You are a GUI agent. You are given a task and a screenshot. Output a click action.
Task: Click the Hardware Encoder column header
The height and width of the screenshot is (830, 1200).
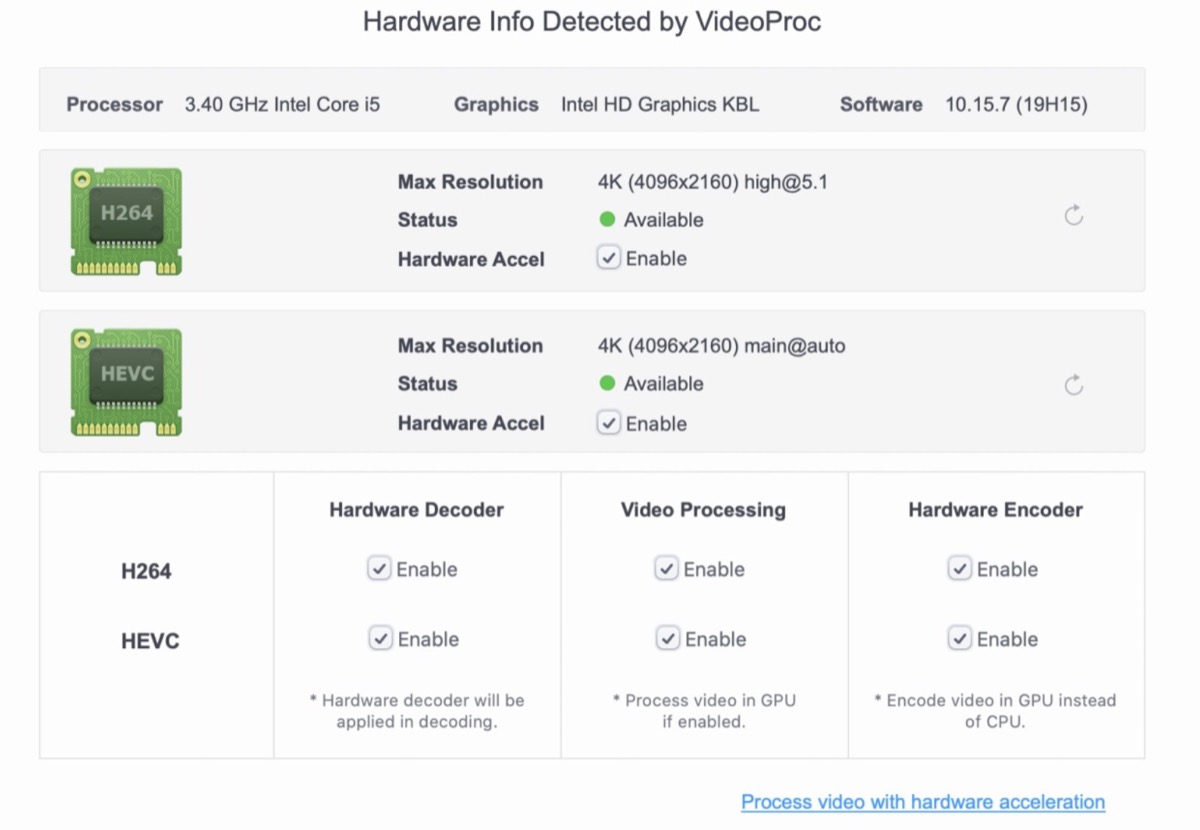point(995,510)
